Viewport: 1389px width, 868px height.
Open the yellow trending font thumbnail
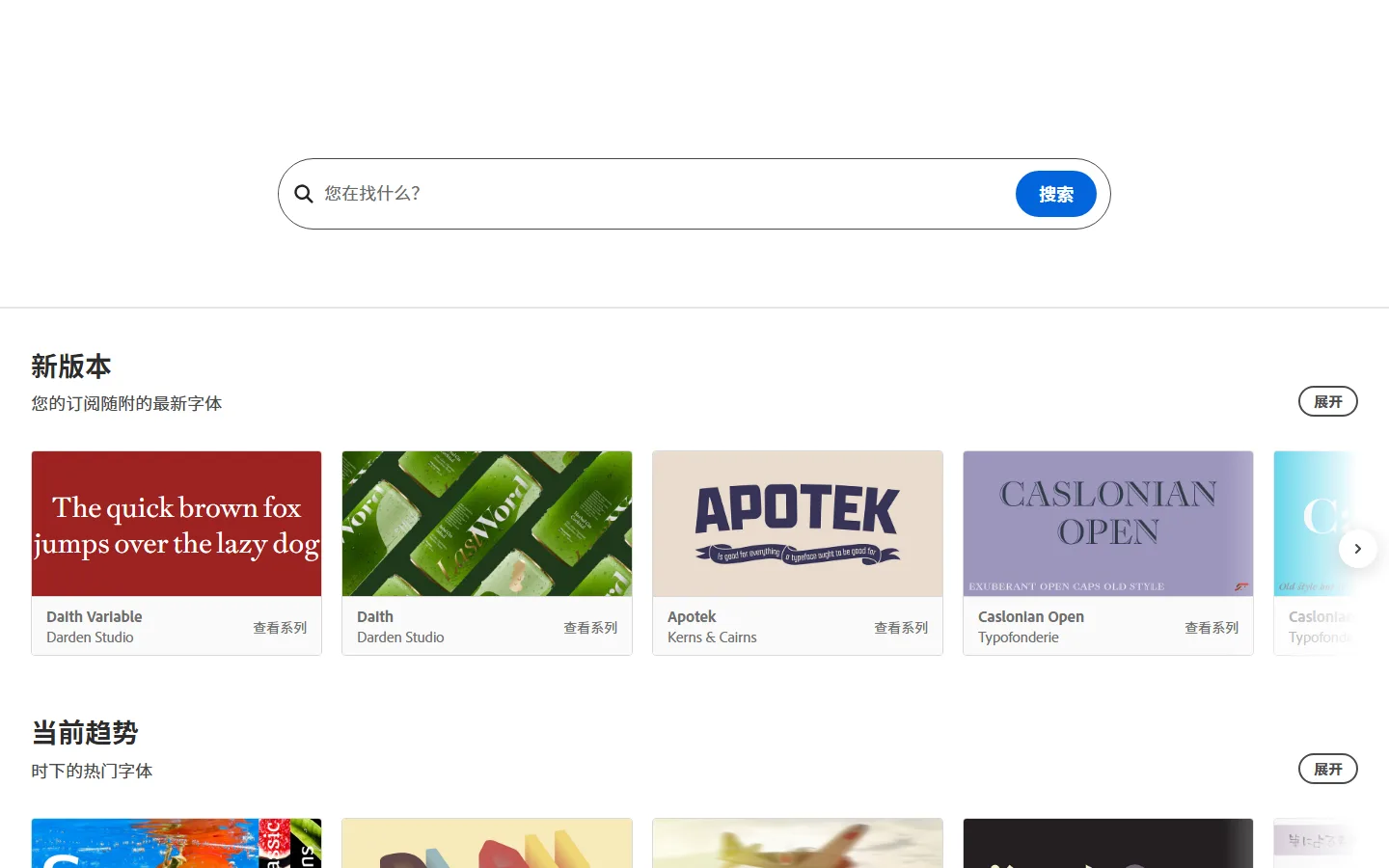click(487, 843)
